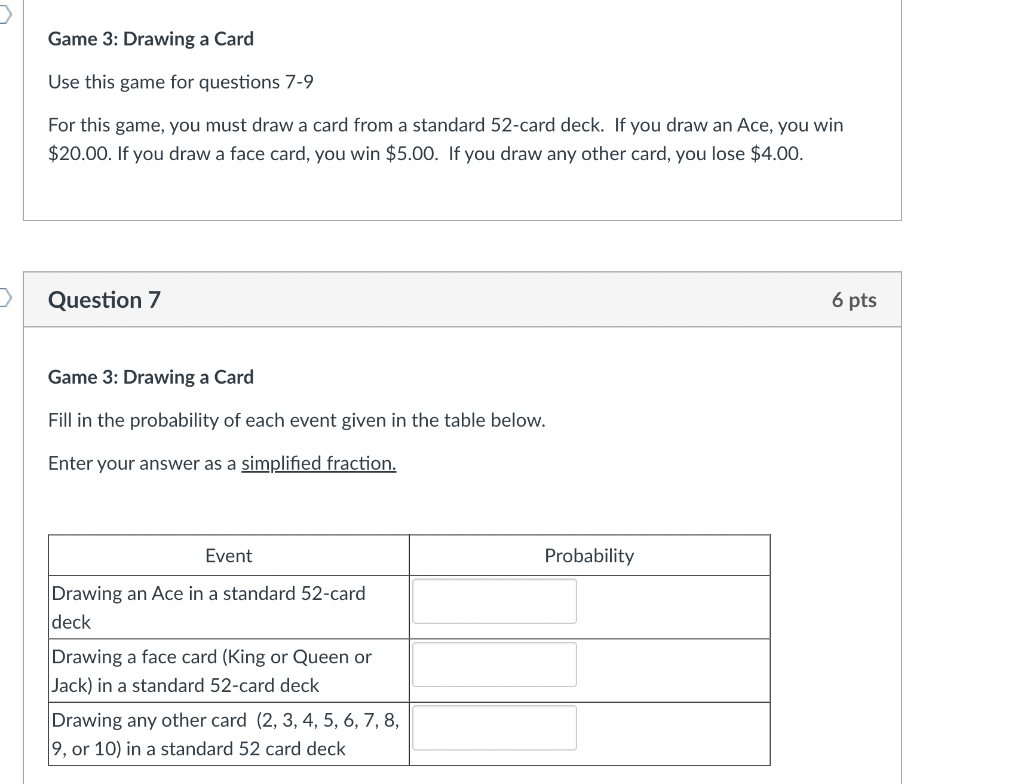Select the Drawing an Ace table row
The image size is (1024, 784).
point(228,606)
